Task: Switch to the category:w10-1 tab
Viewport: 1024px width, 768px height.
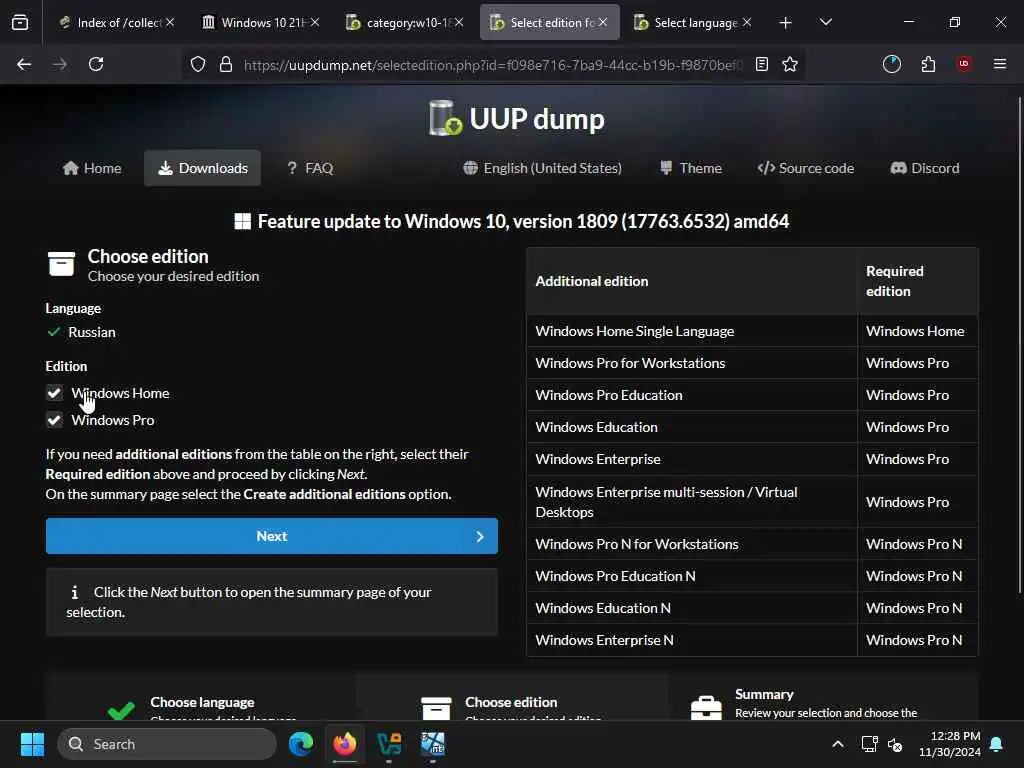Action: tap(405, 22)
